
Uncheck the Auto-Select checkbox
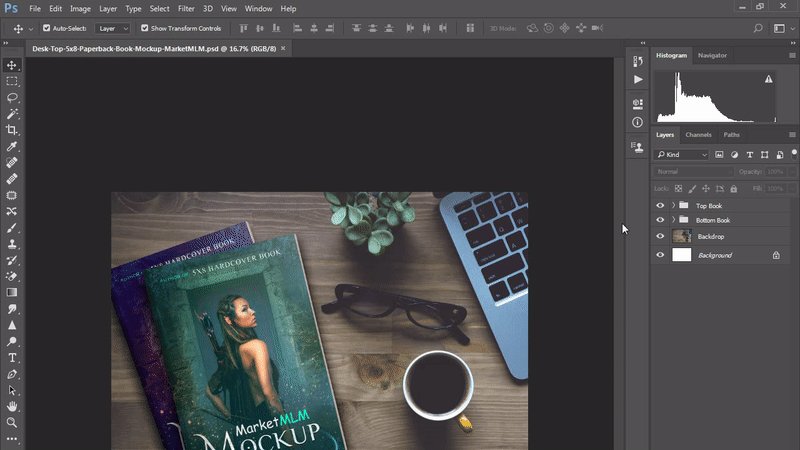pos(46,28)
